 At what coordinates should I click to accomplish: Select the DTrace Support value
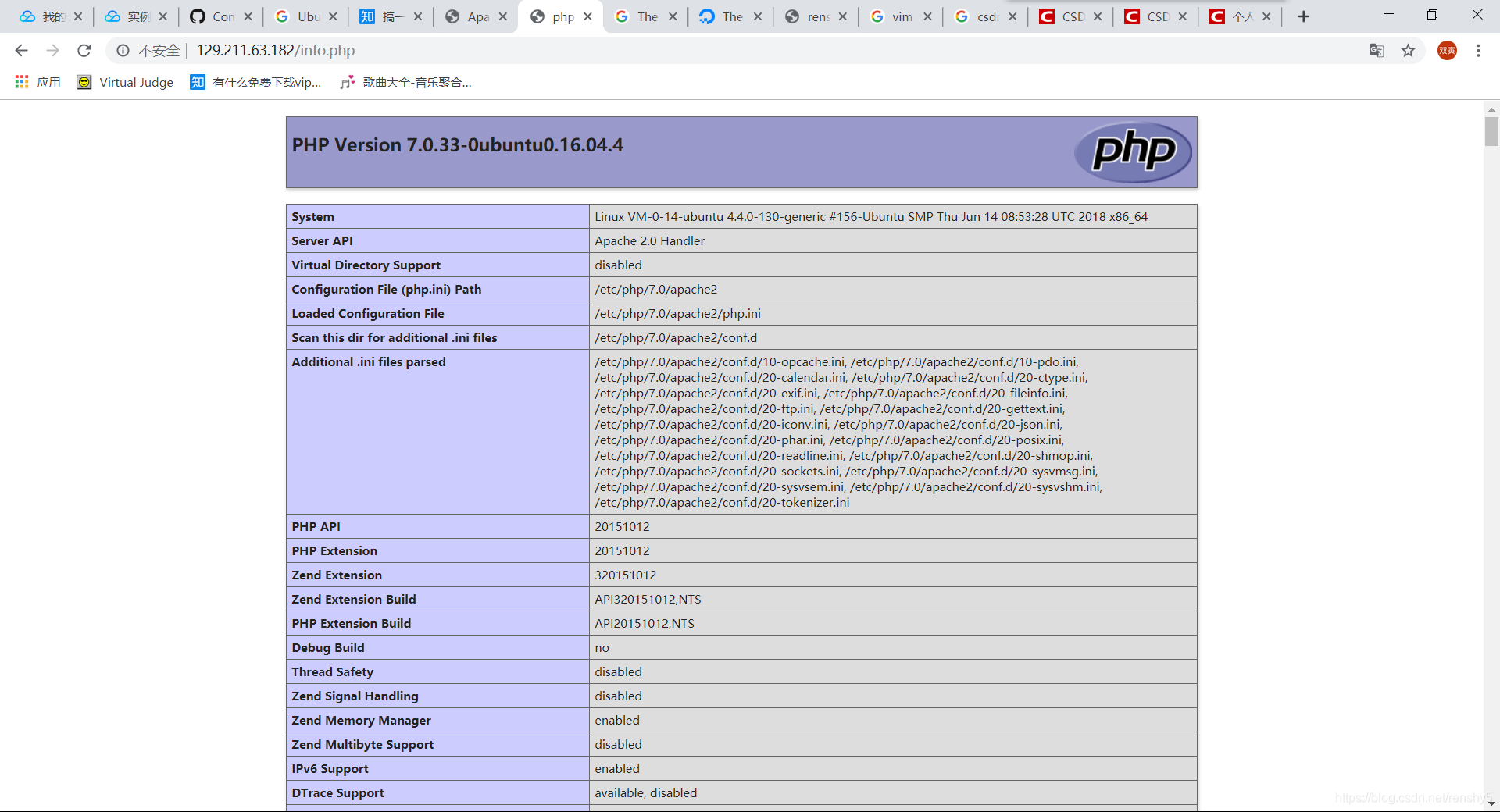[645, 793]
